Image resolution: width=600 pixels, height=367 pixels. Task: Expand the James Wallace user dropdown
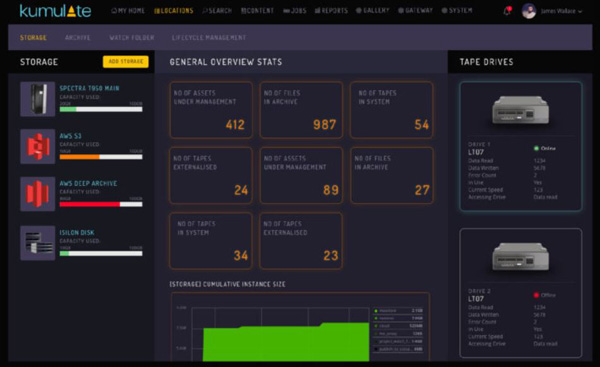coord(561,11)
